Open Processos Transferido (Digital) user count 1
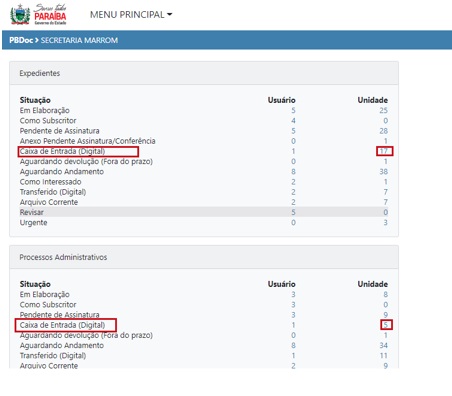 coord(293,356)
